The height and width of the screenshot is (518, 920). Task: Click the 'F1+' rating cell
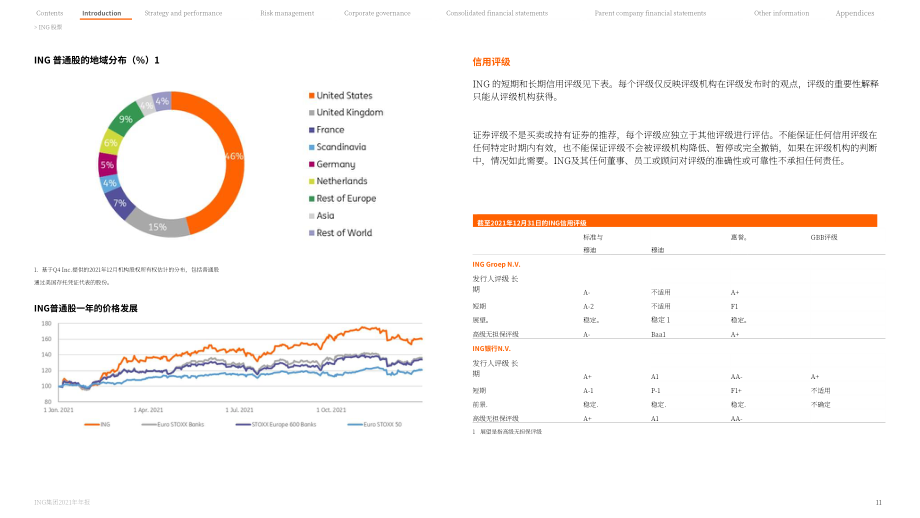coord(736,391)
